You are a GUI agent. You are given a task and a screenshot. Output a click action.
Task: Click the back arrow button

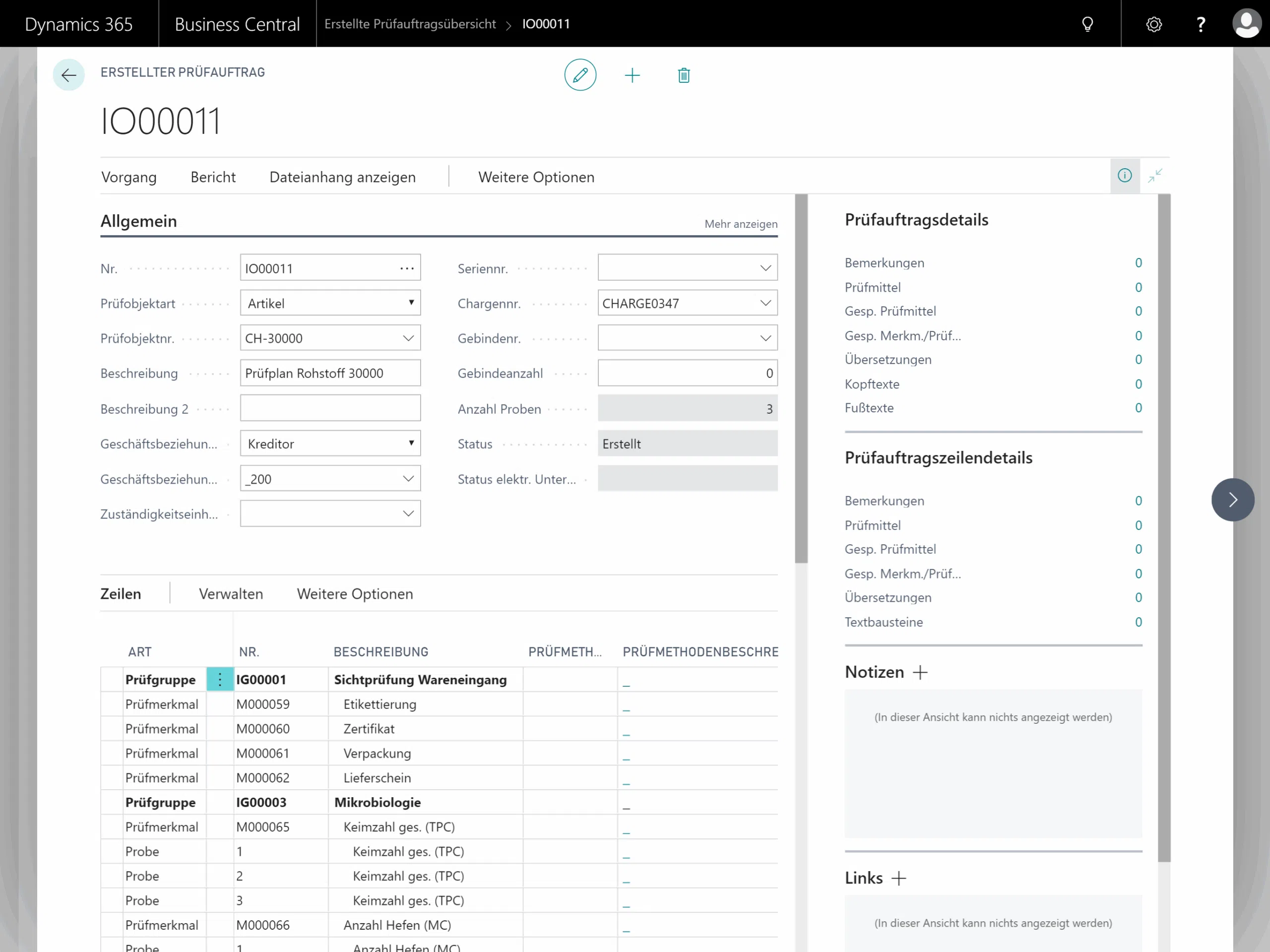point(68,74)
